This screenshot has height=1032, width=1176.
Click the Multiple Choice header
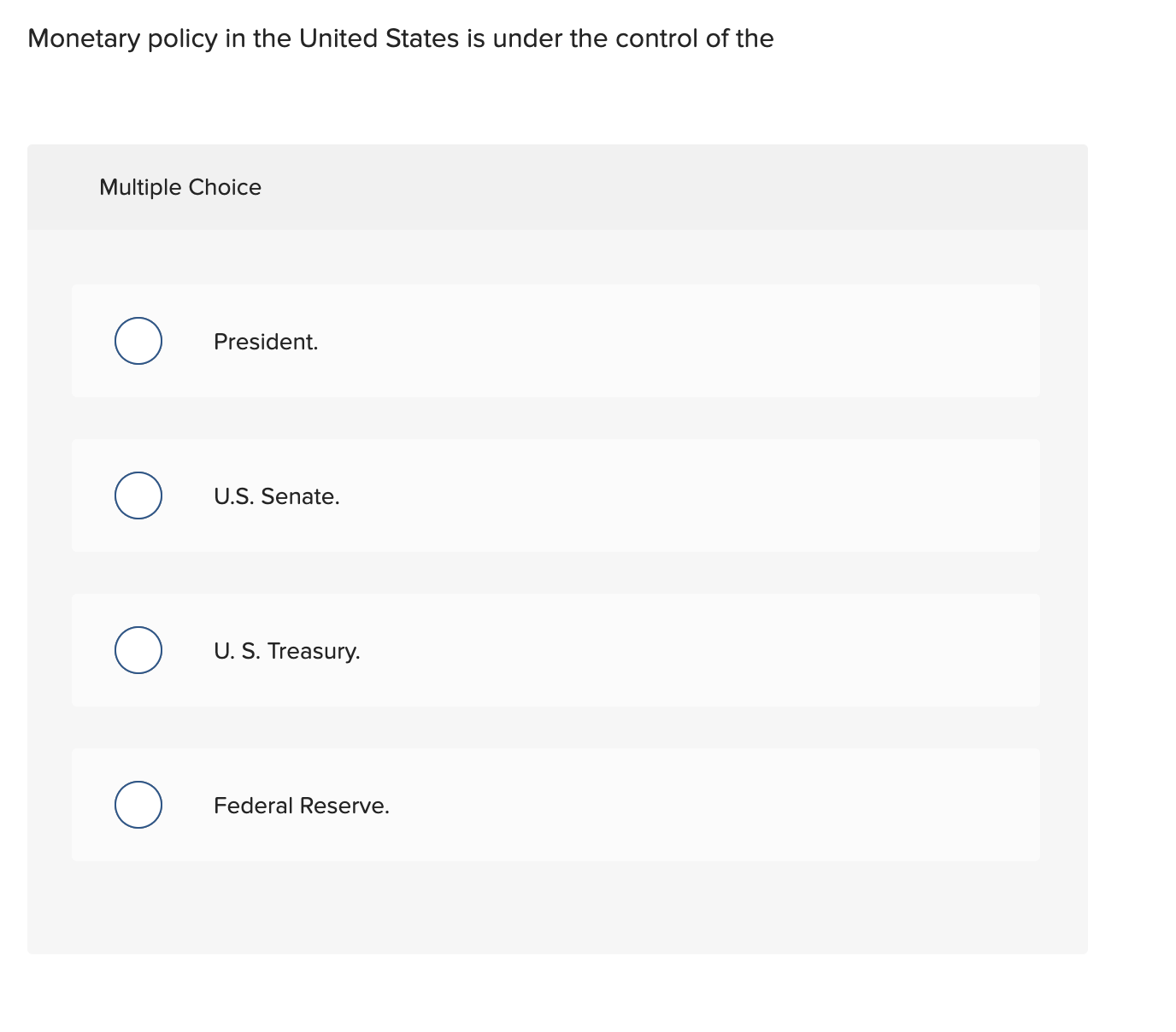(x=179, y=186)
